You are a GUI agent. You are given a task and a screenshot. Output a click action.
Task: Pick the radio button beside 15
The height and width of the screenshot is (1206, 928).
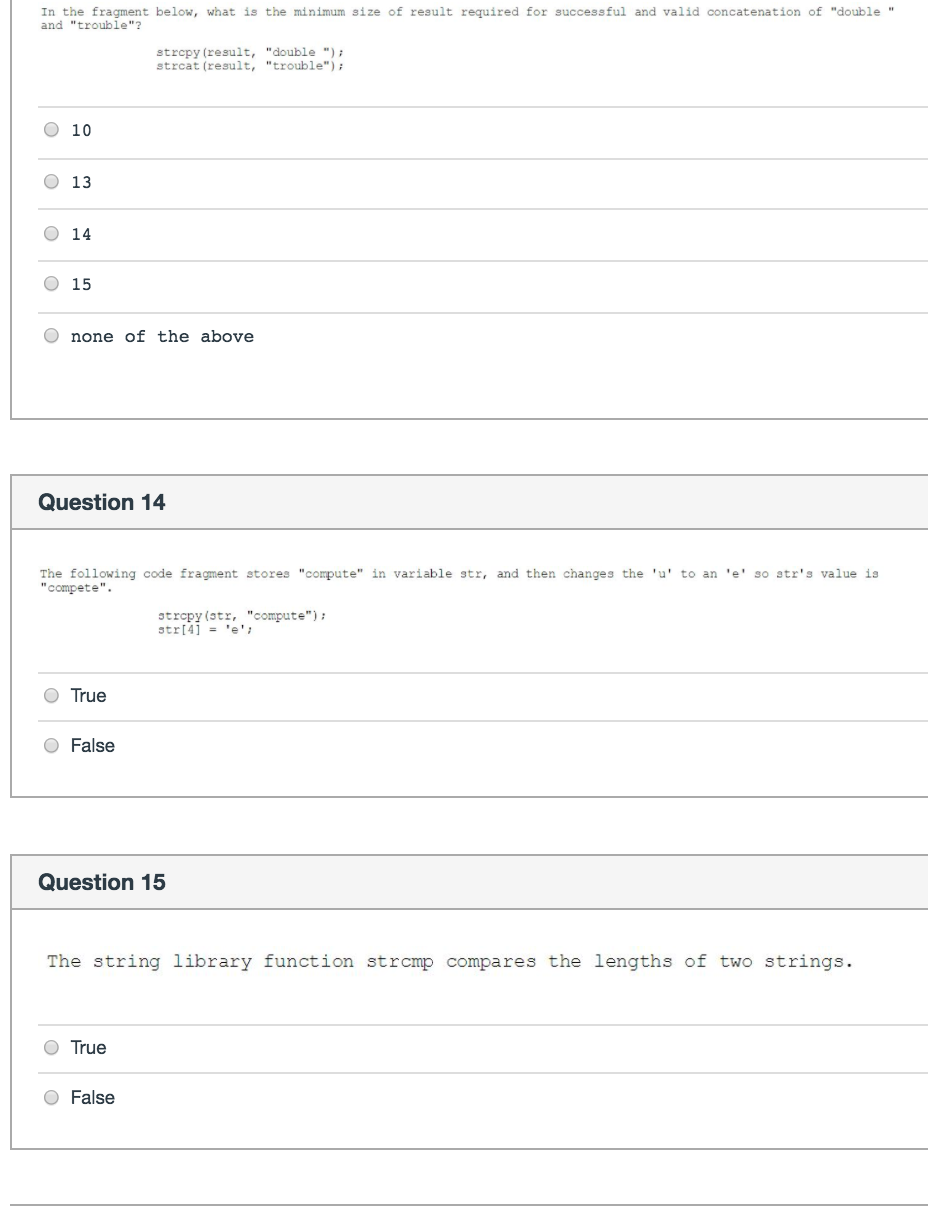pos(51,285)
